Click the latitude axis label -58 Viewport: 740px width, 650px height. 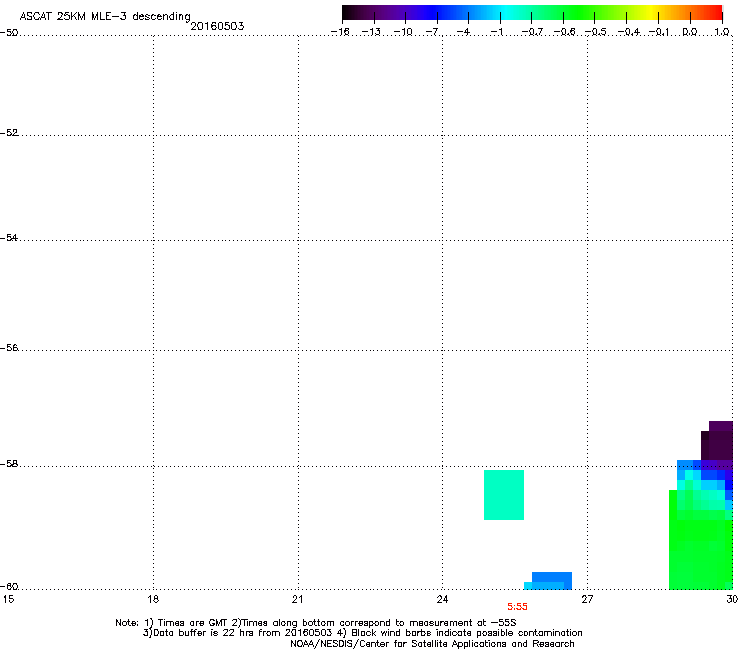click(x=9, y=464)
